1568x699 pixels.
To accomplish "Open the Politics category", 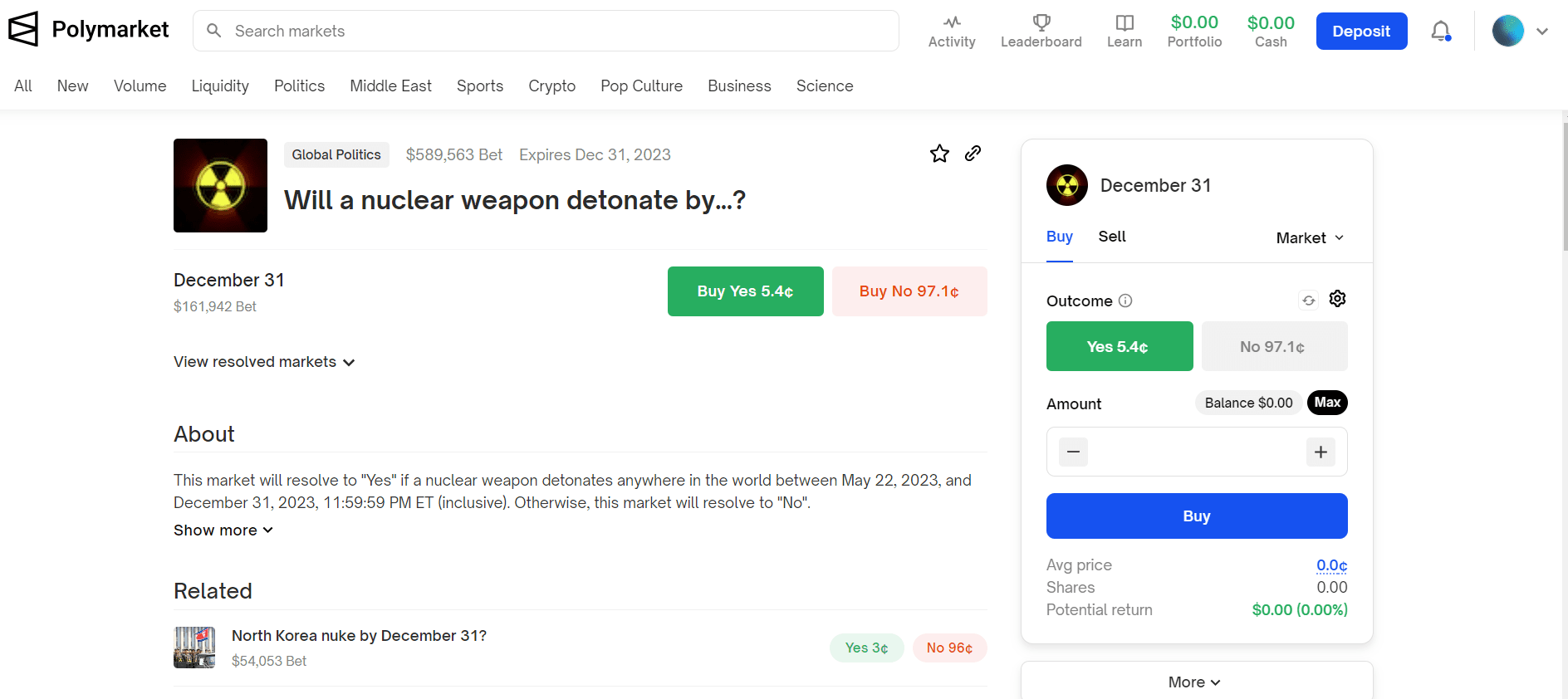I will 300,86.
